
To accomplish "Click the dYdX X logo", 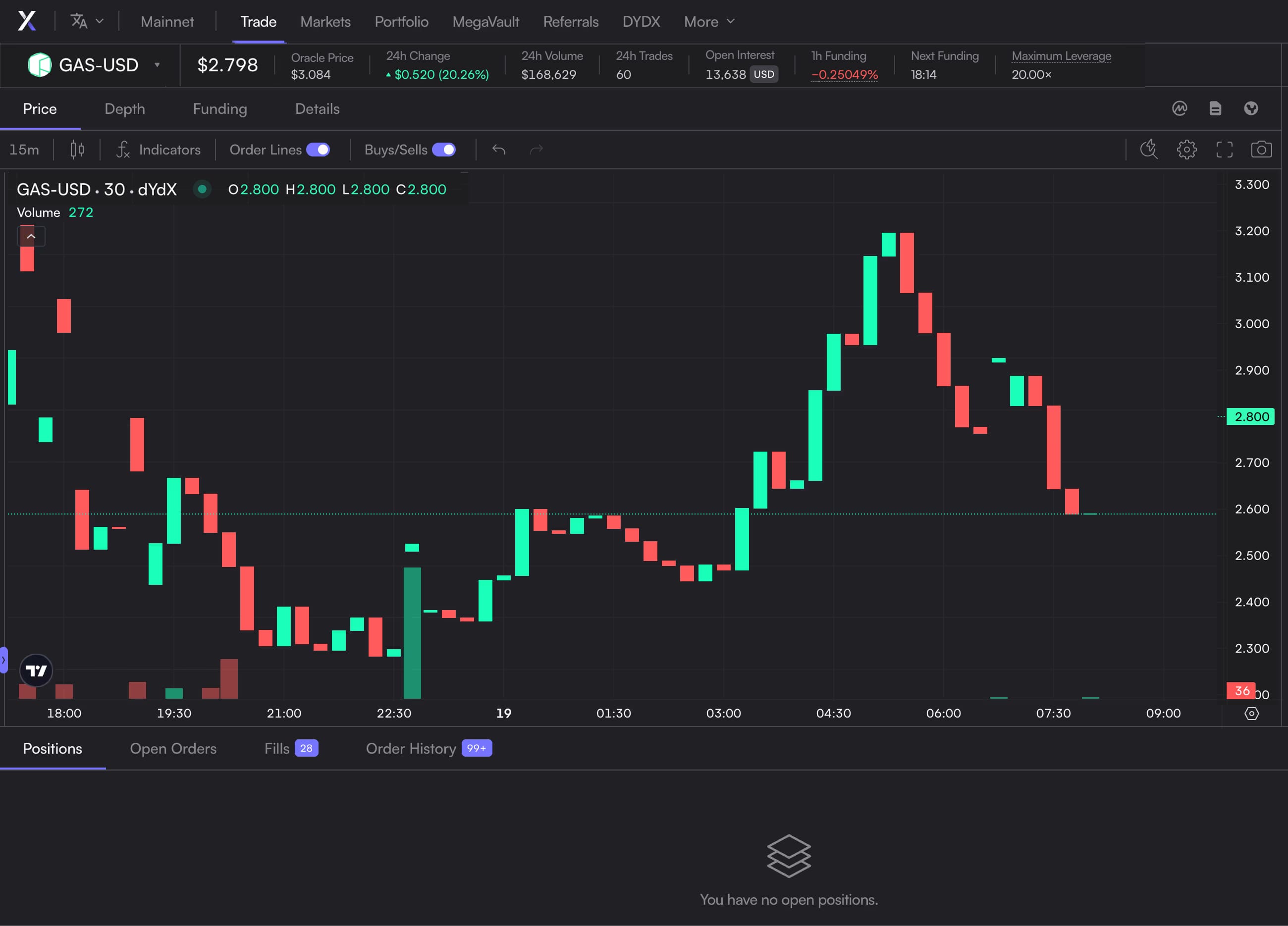I will tap(27, 21).
